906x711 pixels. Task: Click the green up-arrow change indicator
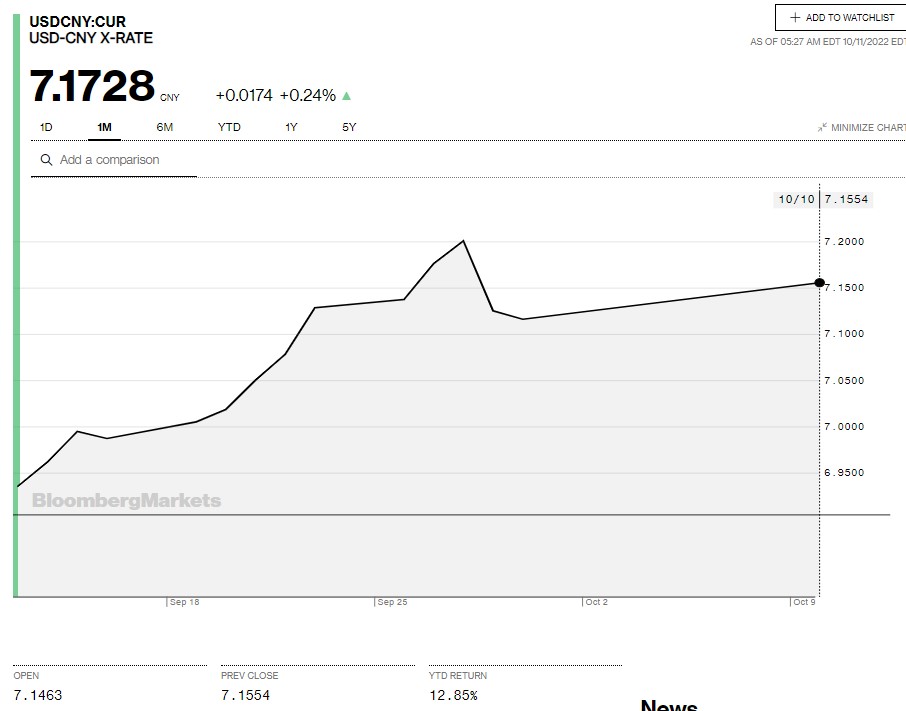[x=347, y=96]
